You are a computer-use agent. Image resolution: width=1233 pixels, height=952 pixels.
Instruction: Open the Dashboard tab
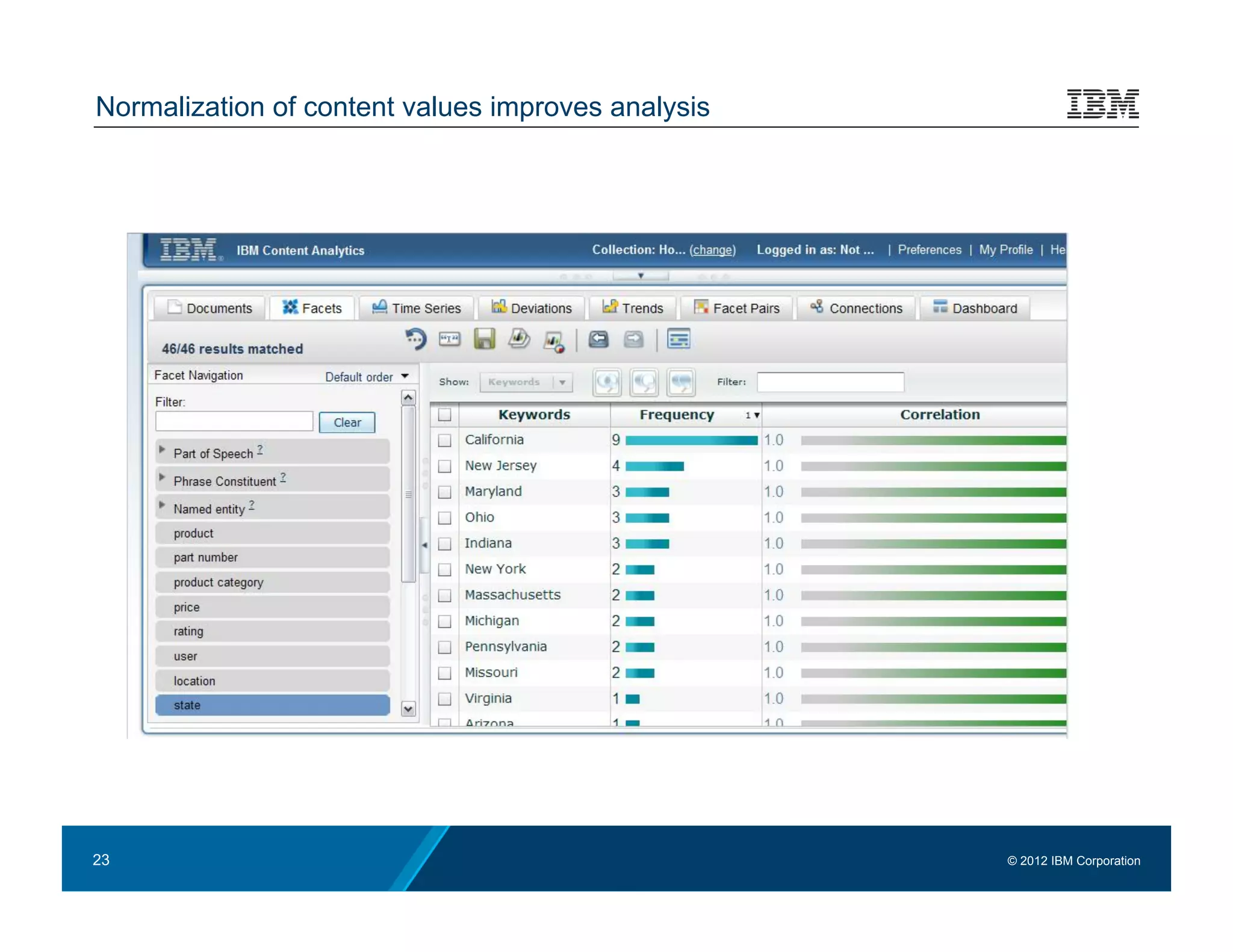[x=975, y=308]
